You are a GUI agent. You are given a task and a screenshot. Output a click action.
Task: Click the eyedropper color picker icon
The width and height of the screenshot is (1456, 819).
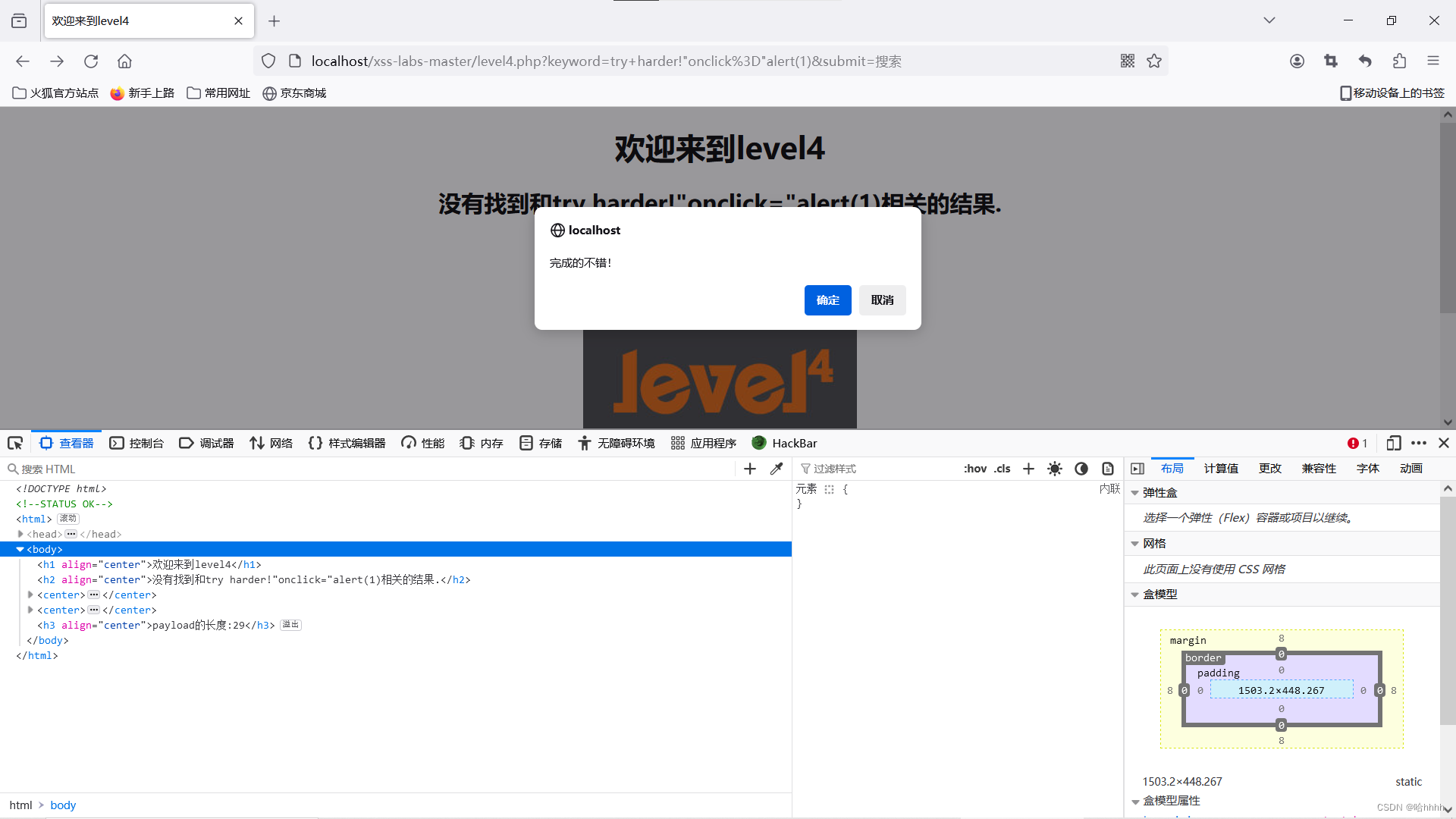coord(776,469)
